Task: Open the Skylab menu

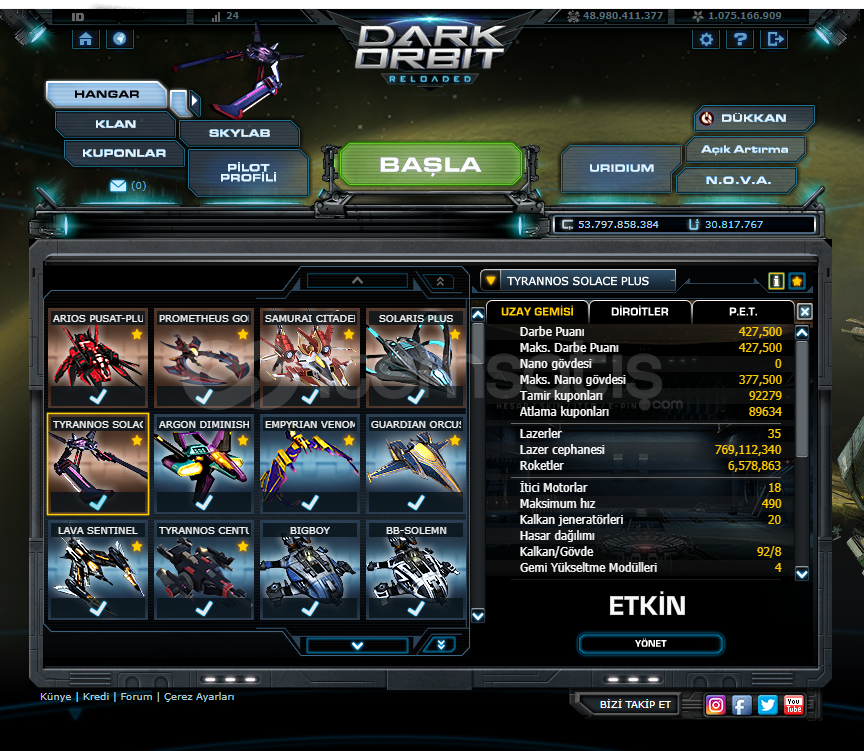Action: click(x=239, y=133)
